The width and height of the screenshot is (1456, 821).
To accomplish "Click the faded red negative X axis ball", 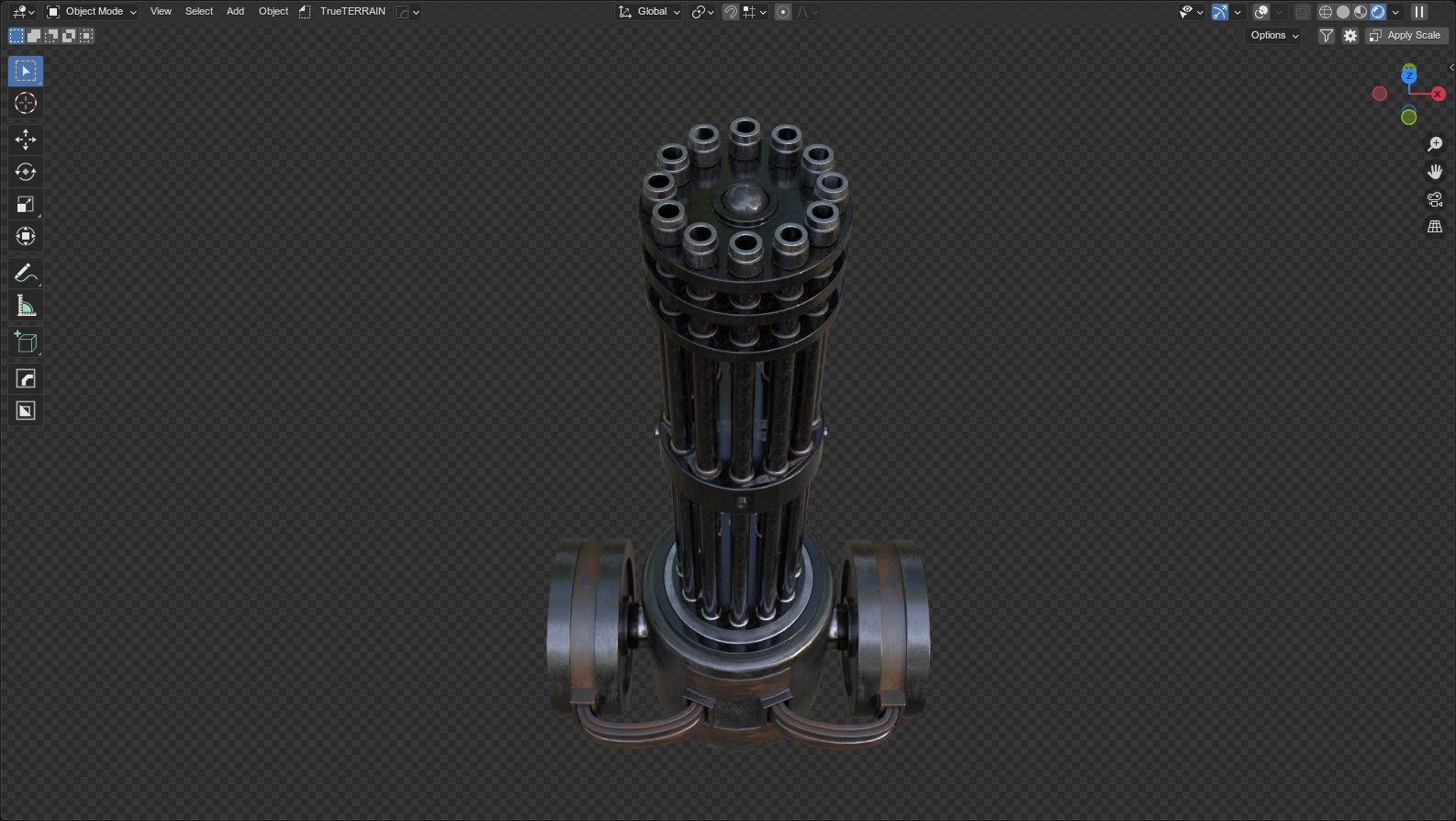I will [x=1380, y=94].
